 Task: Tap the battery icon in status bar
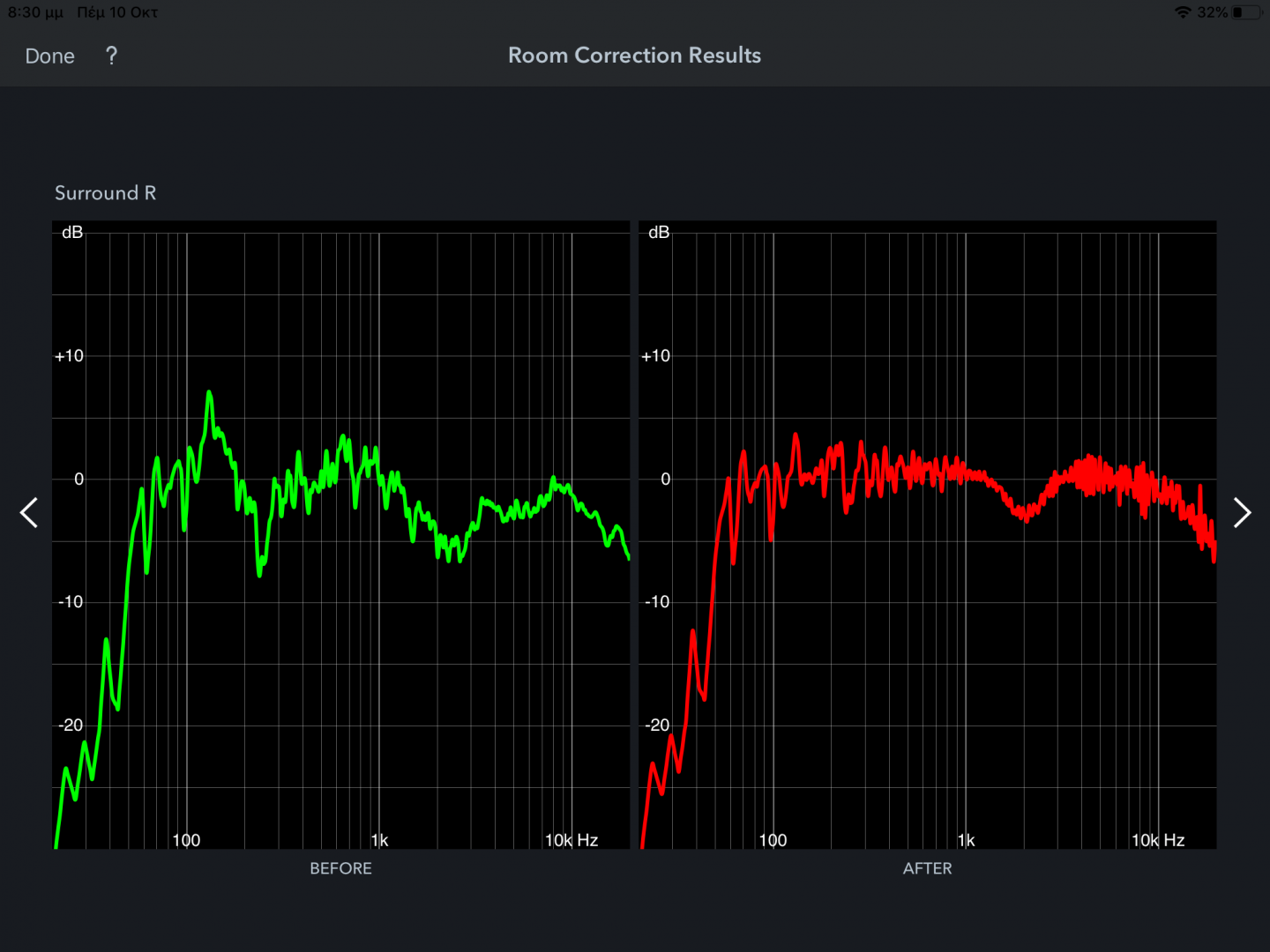click(x=1246, y=12)
